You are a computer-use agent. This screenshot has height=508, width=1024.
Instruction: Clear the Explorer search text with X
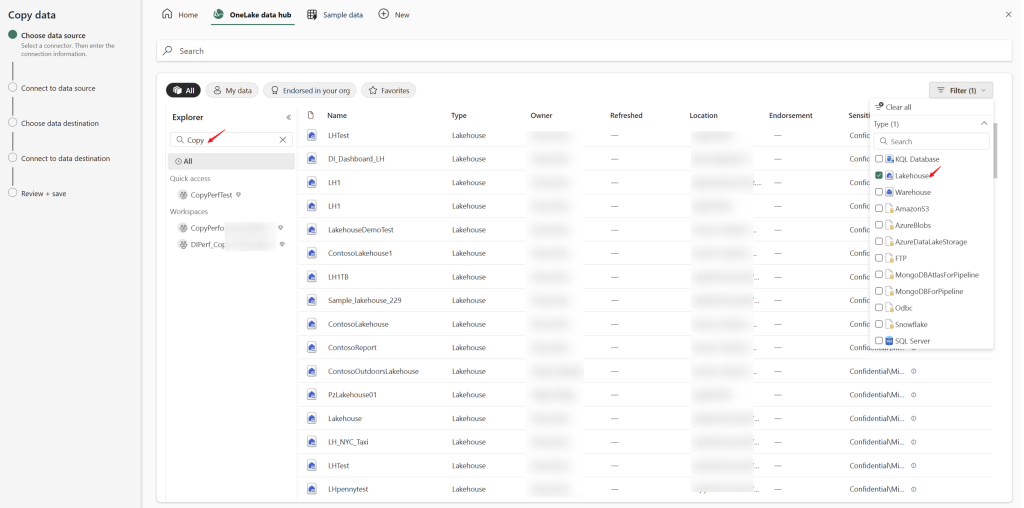[283, 140]
